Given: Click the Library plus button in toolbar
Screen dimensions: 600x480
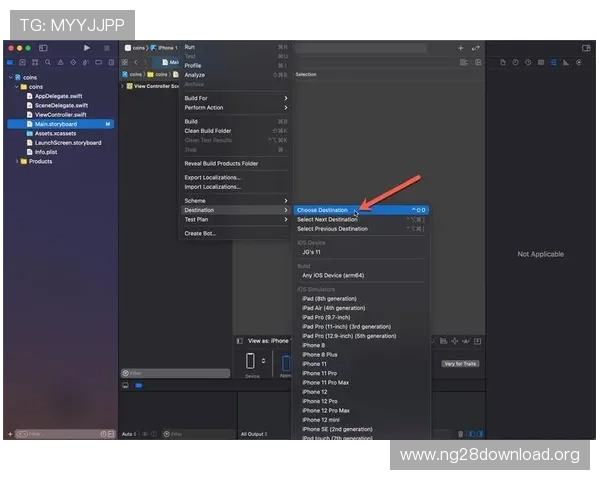Looking at the screenshot, I should tap(460, 47).
